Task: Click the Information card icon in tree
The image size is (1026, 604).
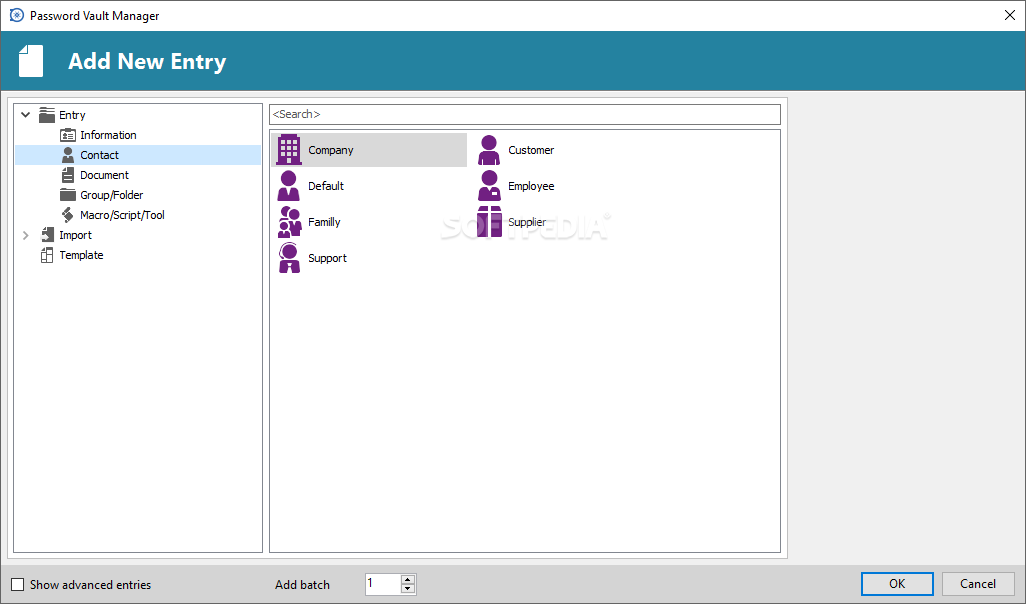Action: click(x=68, y=135)
